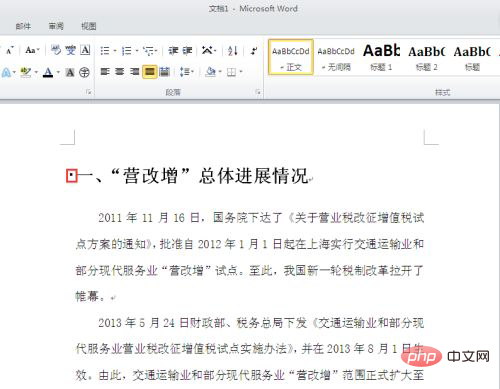The image size is (500, 389).
Task: Click the short line '帷幕。'
Action: [x=90, y=296]
